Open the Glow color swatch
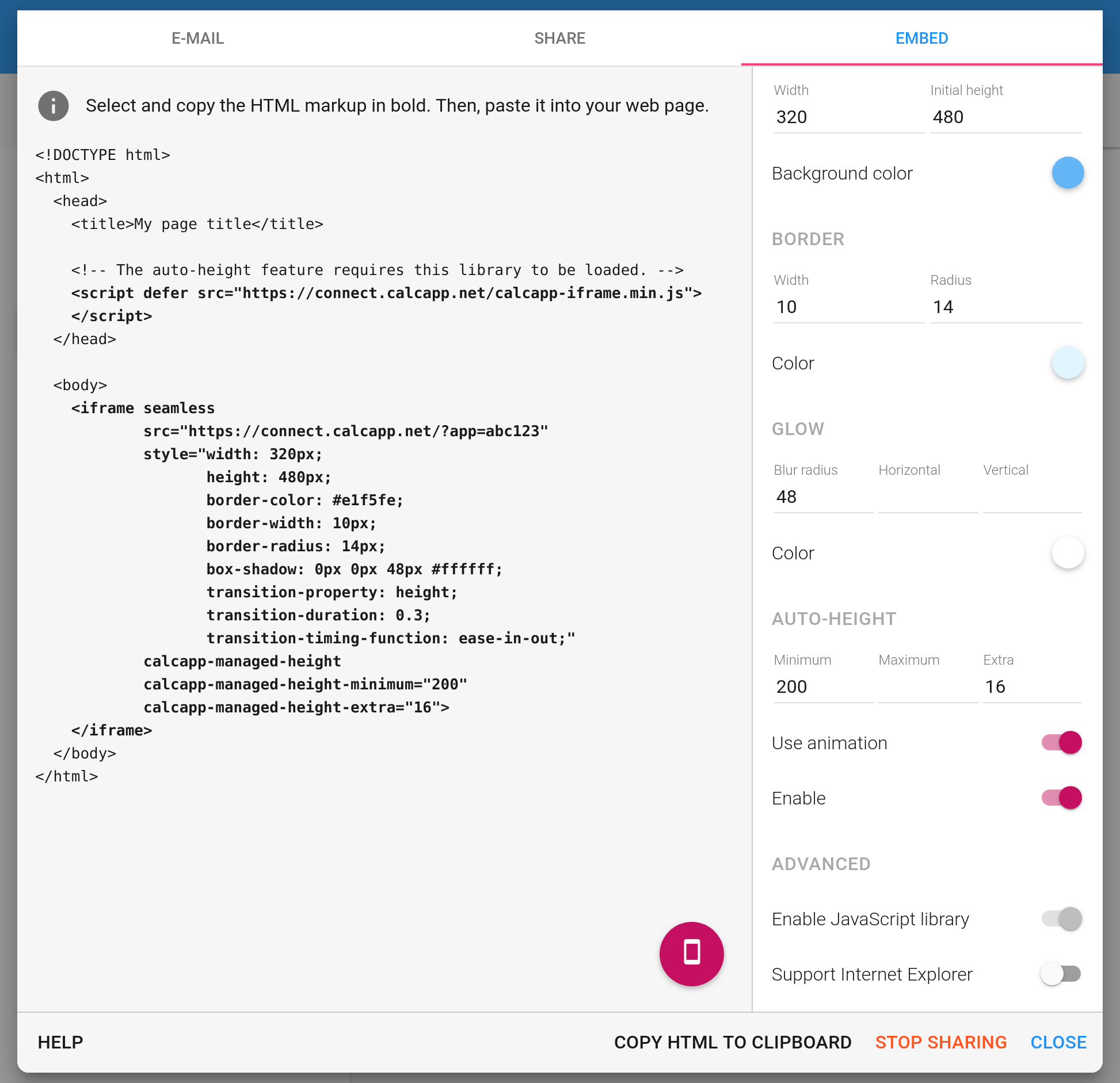 [1068, 552]
